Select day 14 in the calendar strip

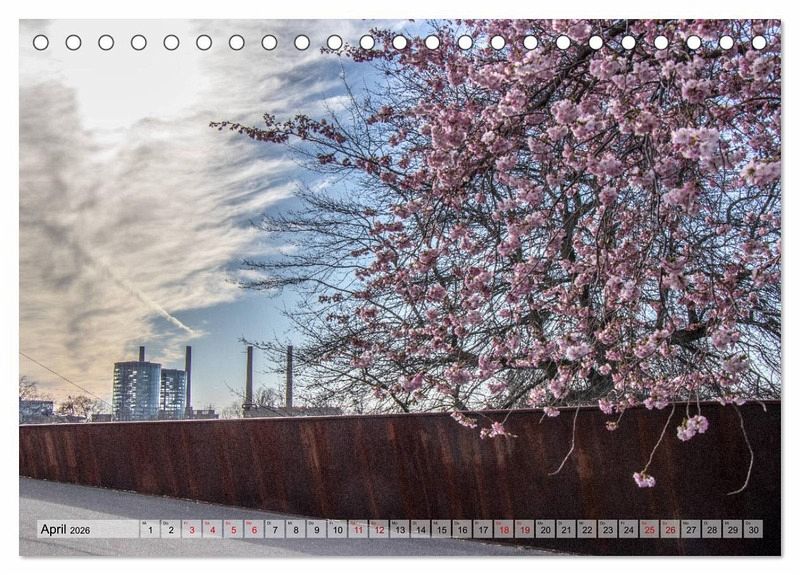pyautogui.click(x=420, y=529)
